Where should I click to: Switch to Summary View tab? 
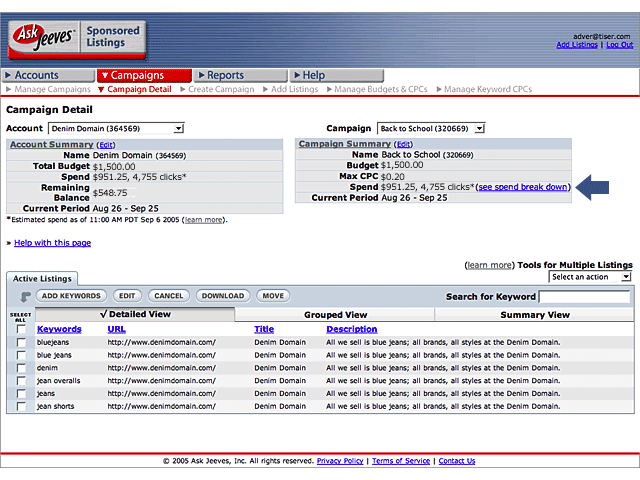coord(534,315)
